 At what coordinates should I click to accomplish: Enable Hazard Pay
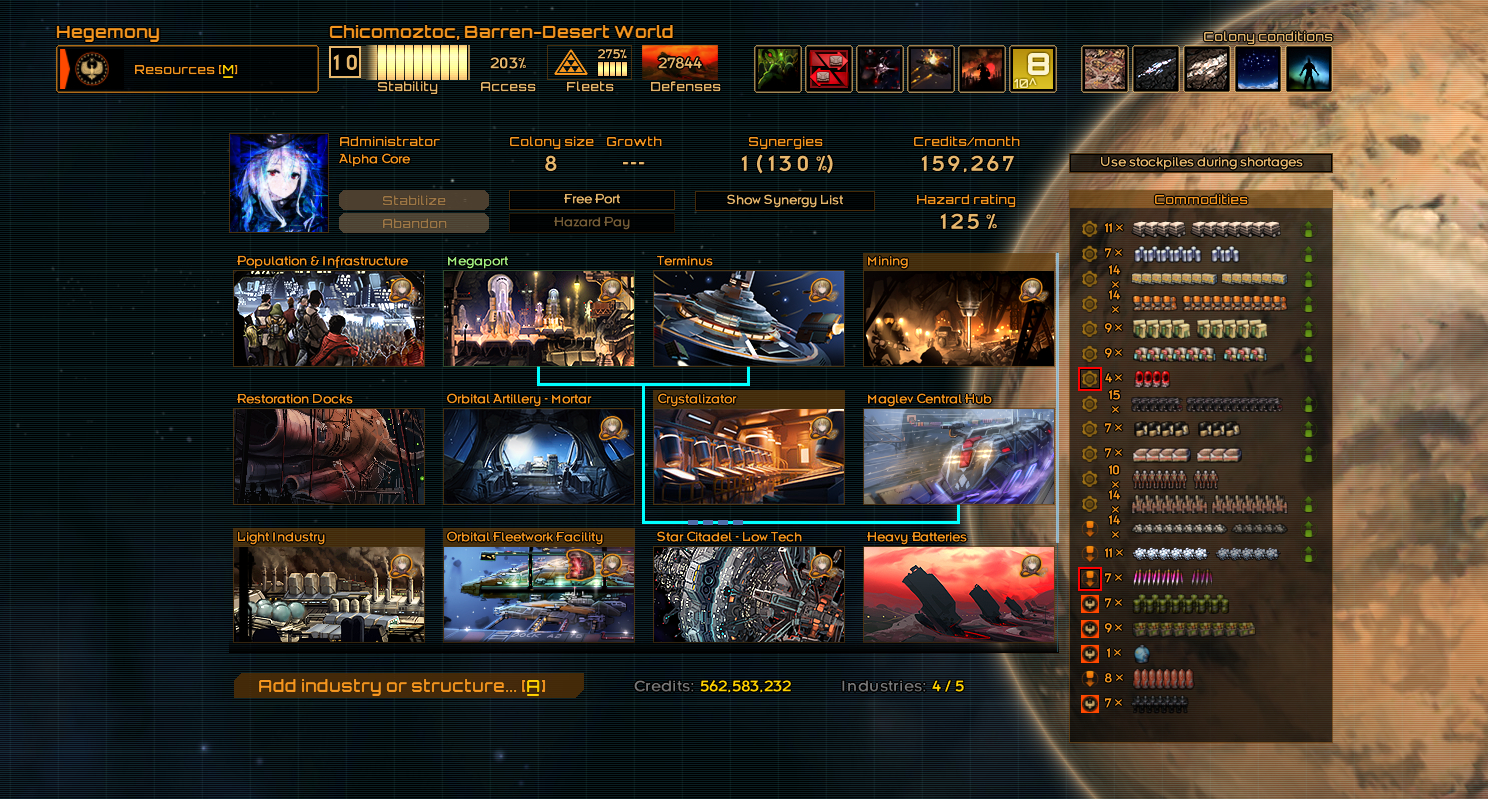coord(591,223)
